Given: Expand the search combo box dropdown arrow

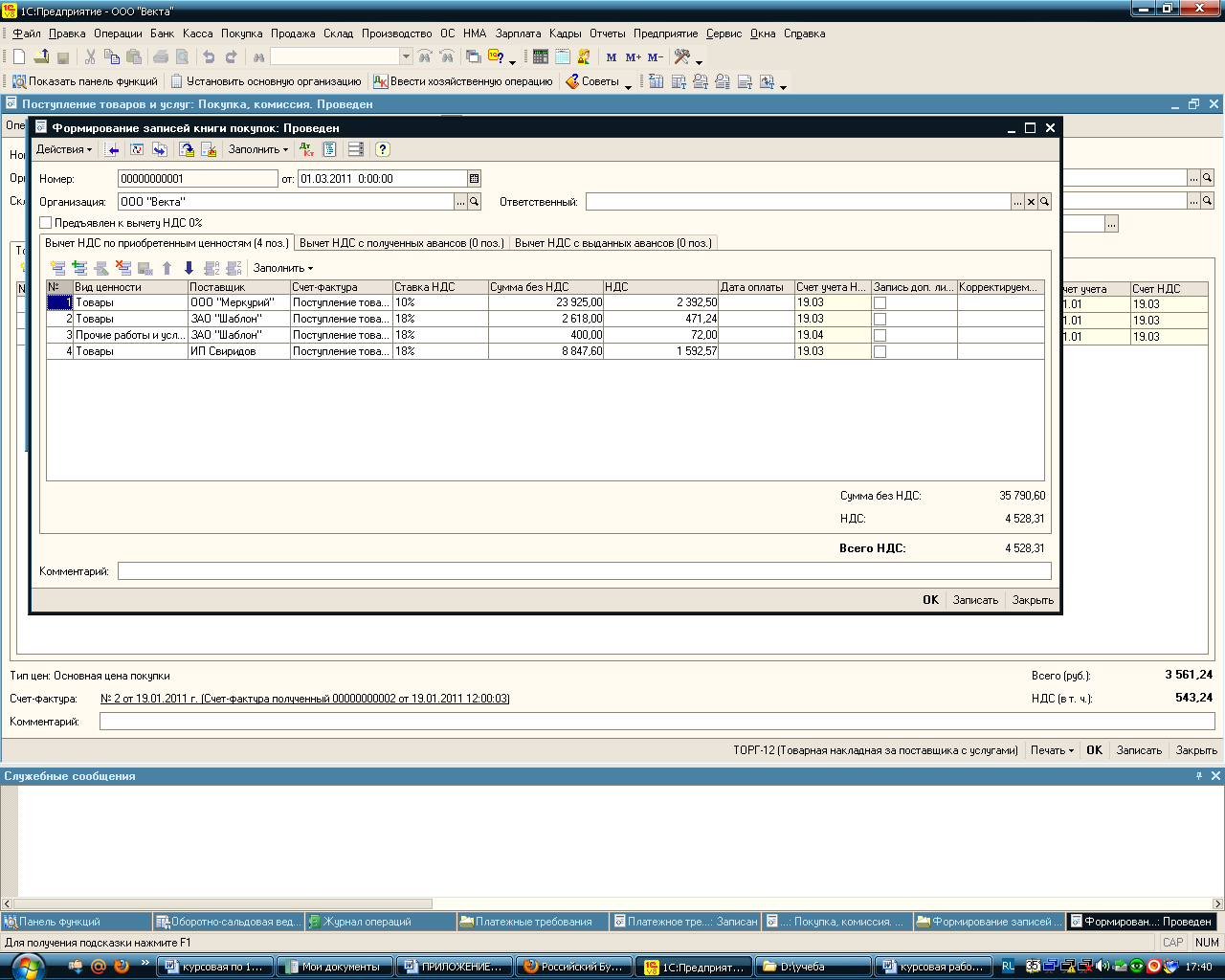Looking at the screenshot, I should 406,57.
